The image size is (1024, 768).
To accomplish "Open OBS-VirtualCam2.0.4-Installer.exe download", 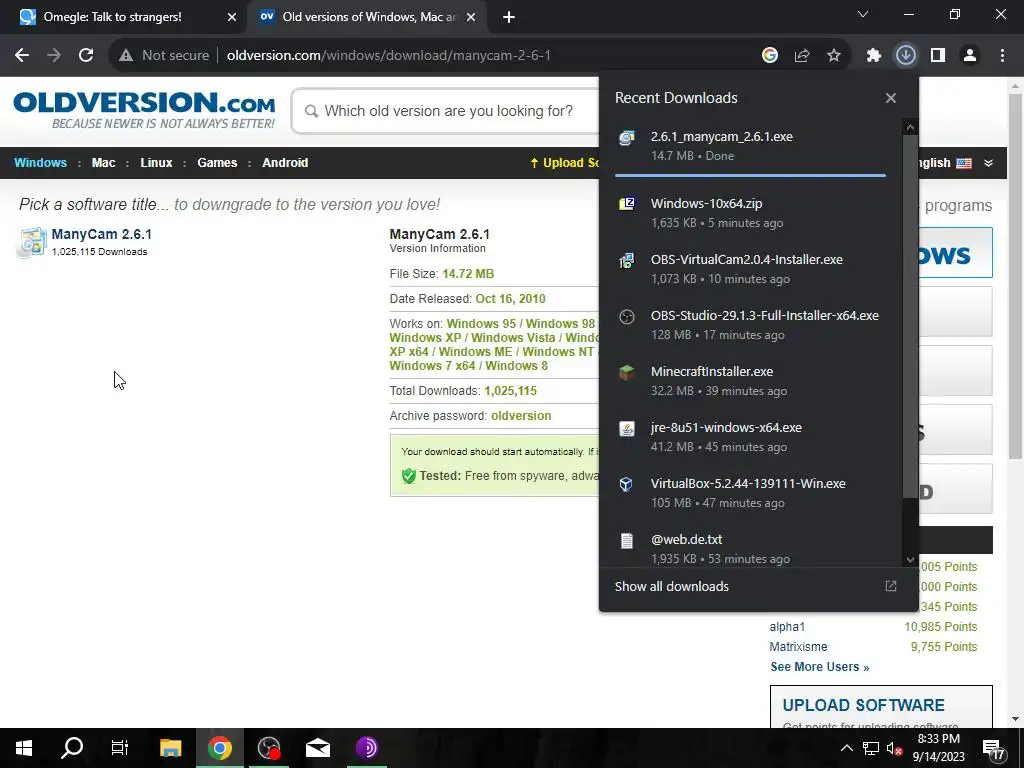I will pyautogui.click(x=750, y=269).
